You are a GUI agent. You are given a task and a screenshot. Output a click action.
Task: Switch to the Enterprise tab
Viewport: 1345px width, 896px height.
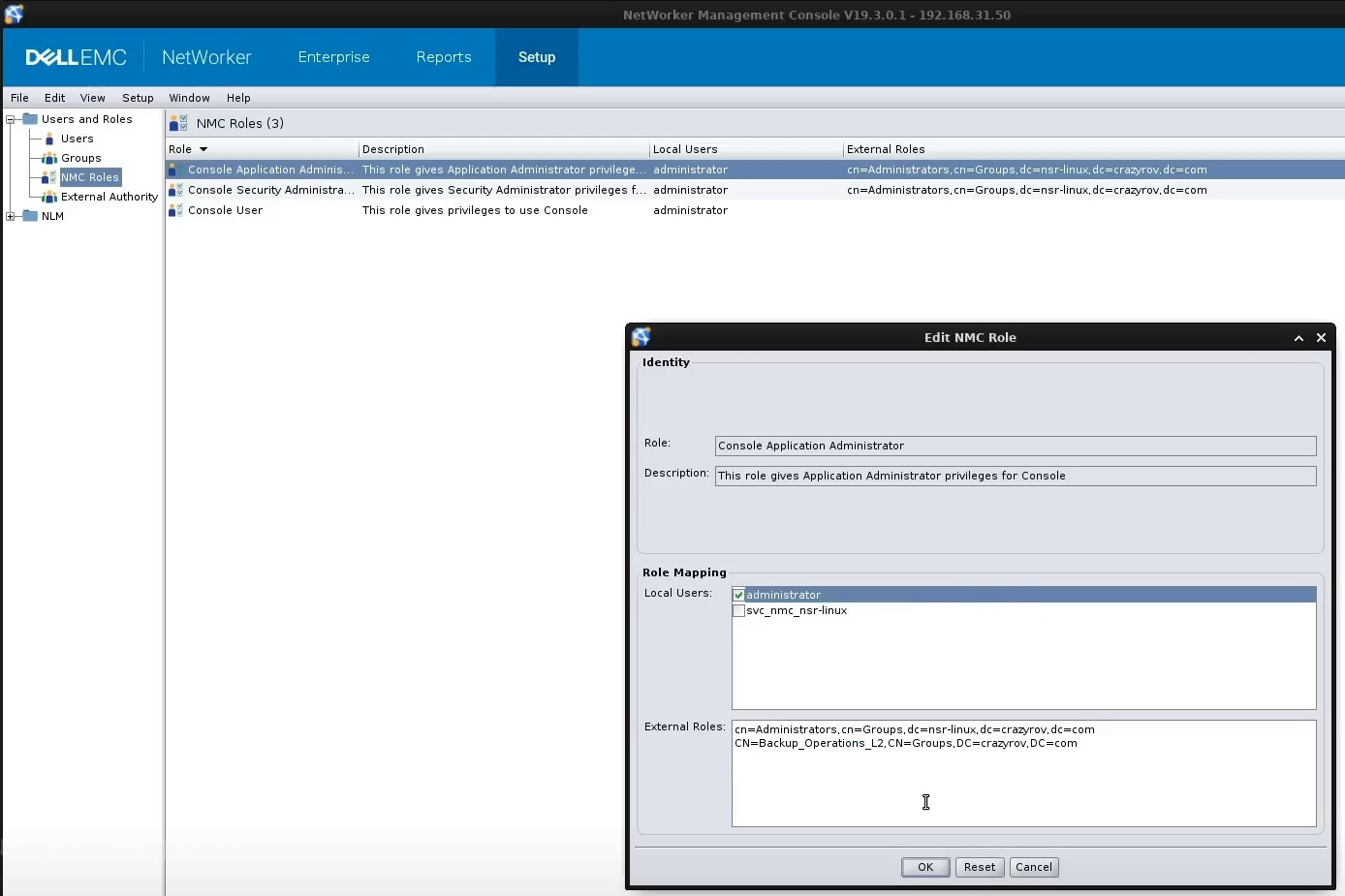pyautogui.click(x=333, y=57)
